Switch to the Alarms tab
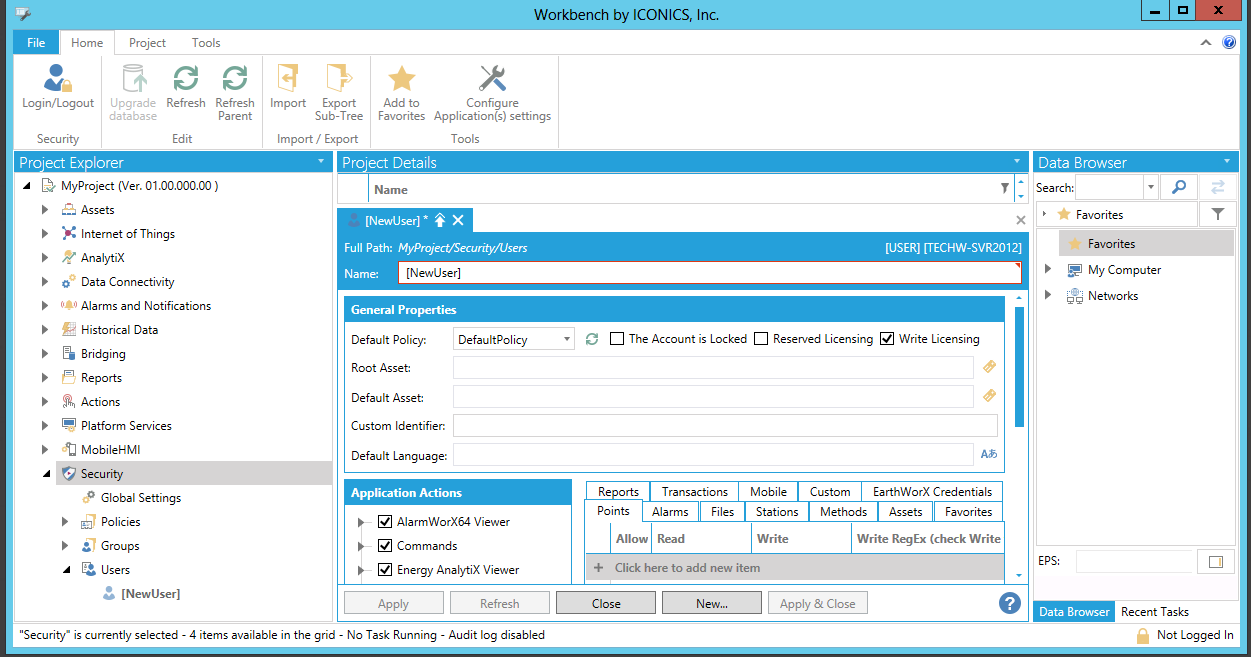 (670, 512)
